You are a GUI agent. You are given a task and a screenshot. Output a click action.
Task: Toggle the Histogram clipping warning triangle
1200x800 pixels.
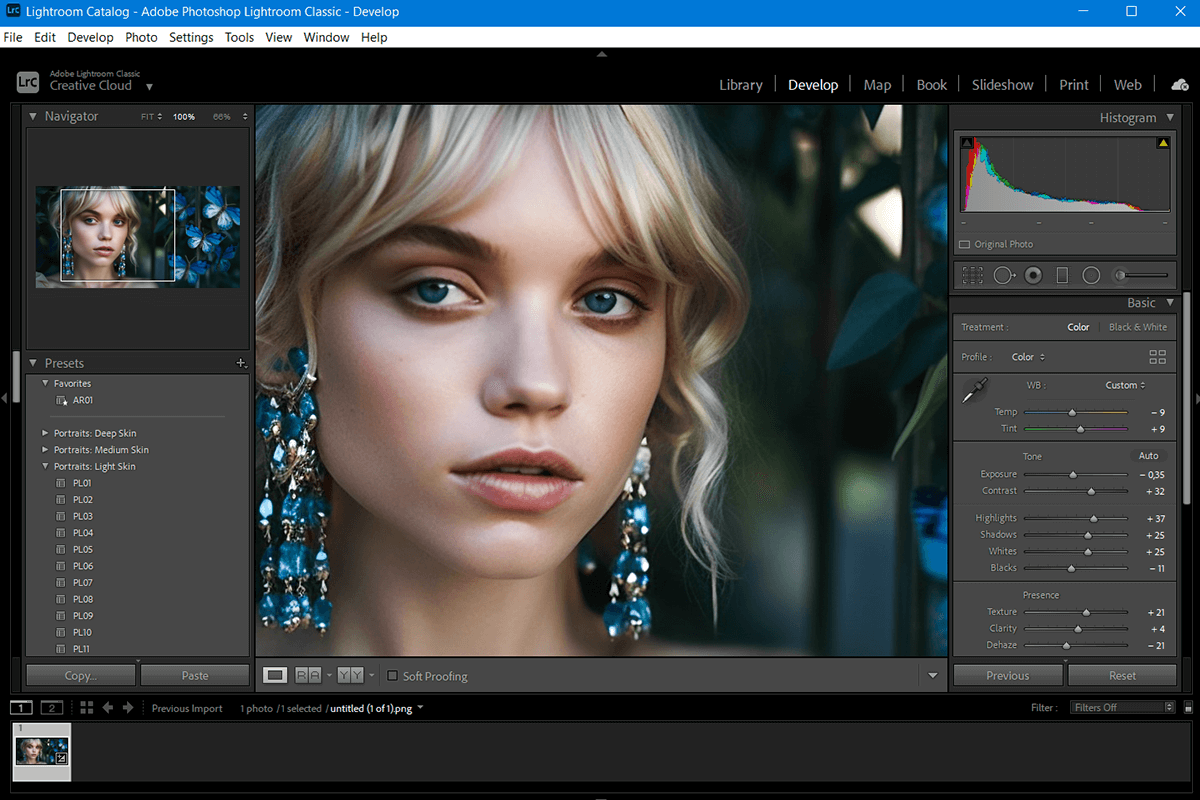click(x=1162, y=141)
